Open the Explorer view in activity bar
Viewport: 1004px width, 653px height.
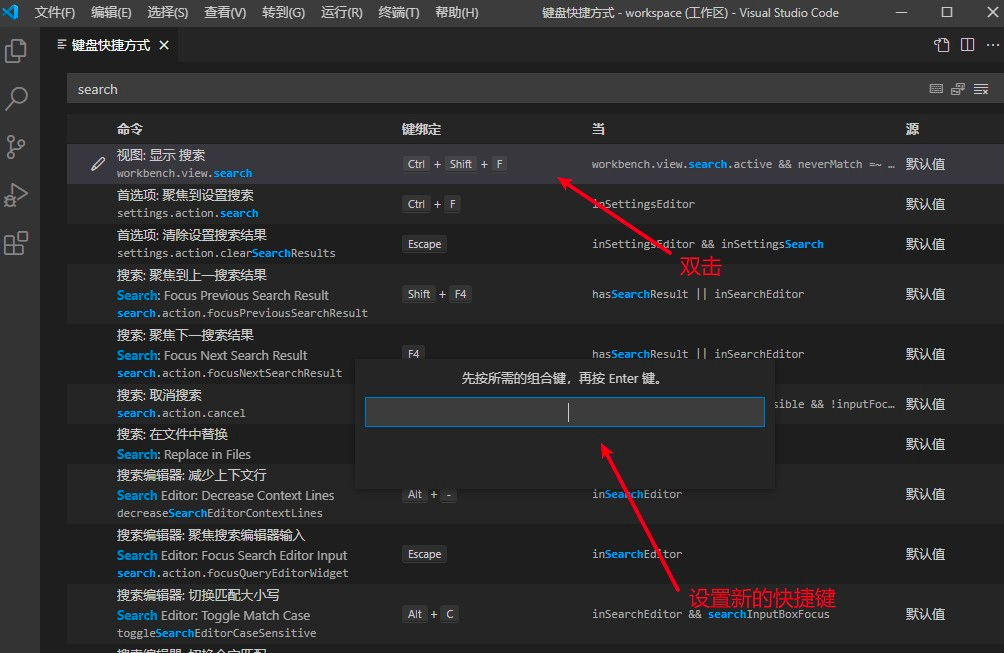(16, 51)
